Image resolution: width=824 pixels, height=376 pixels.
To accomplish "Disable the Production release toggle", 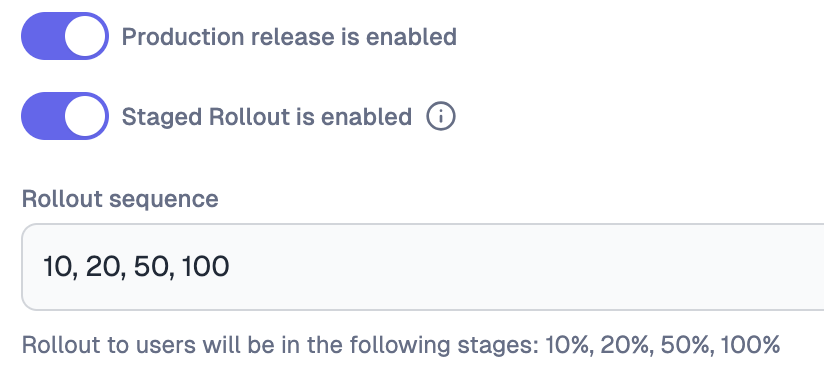I will (x=65, y=36).
